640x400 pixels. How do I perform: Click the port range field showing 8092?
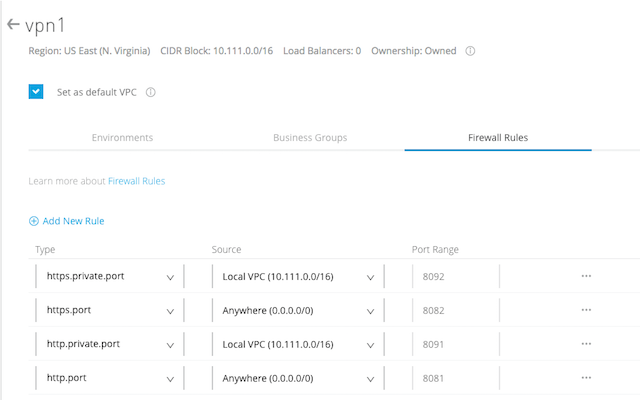(x=456, y=276)
